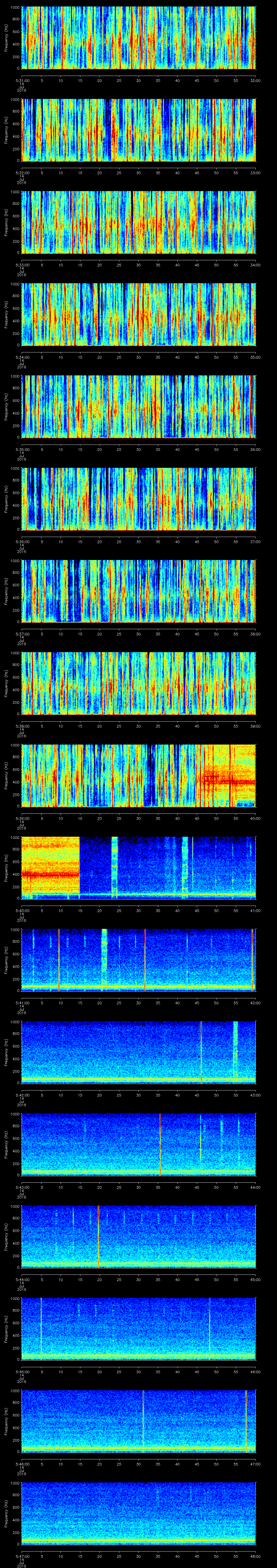Click the 5:33:00 start time label
This screenshot has height=1568, width=277.
click(22, 265)
